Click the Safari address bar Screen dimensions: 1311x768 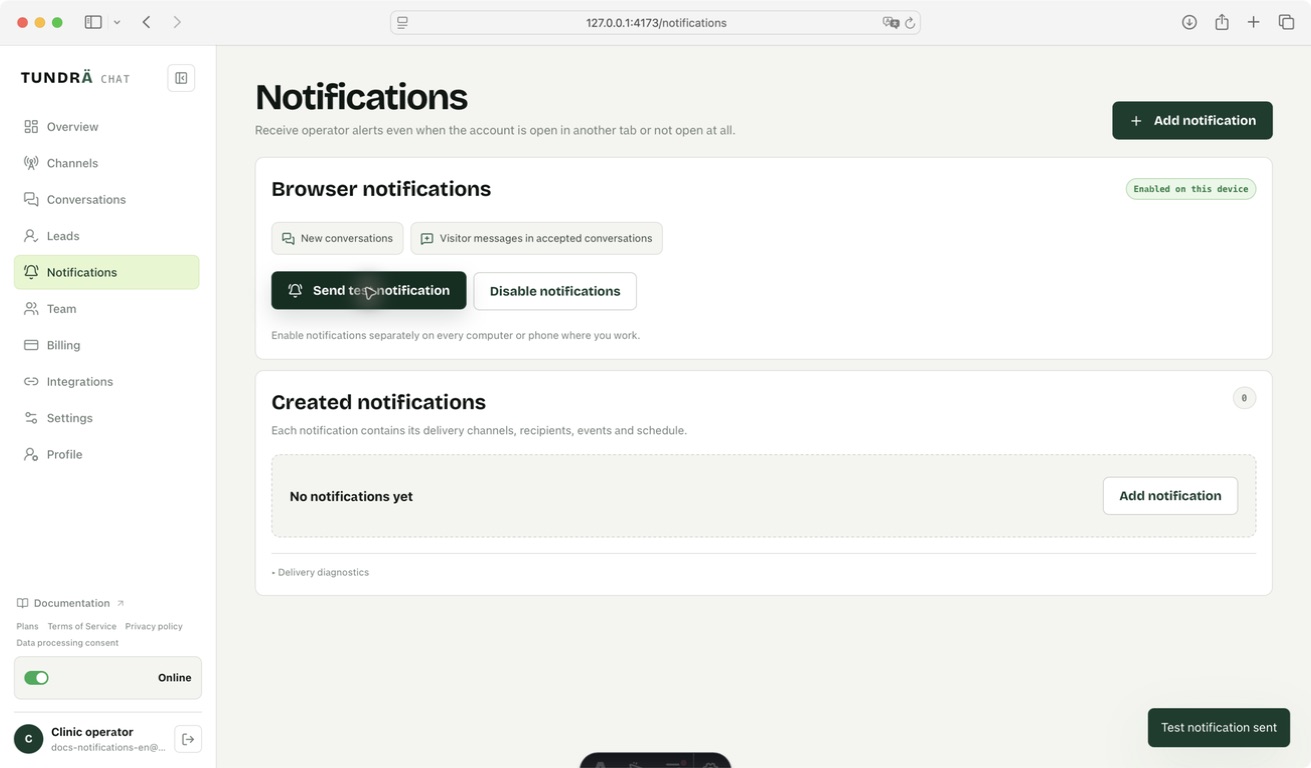(x=655, y=22)
